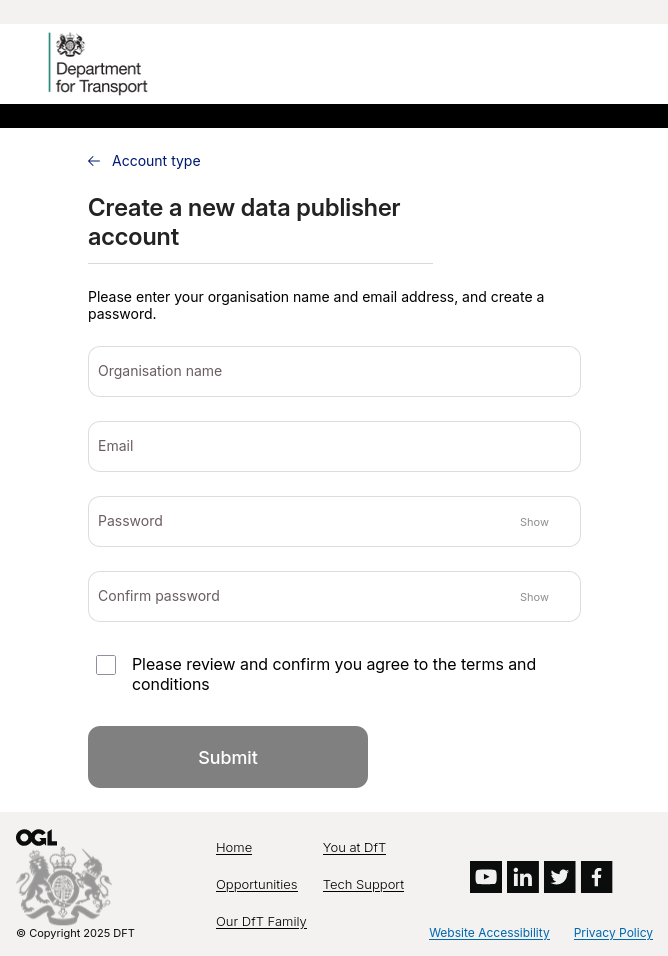The image size is (668, 956).
Task: Open the Facebook social icon
Action: click(x=597, y=877)
